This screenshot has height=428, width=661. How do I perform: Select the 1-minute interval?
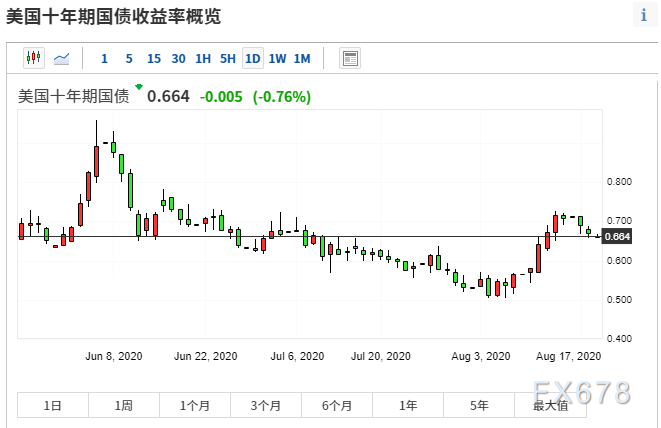tap(105, 59)
